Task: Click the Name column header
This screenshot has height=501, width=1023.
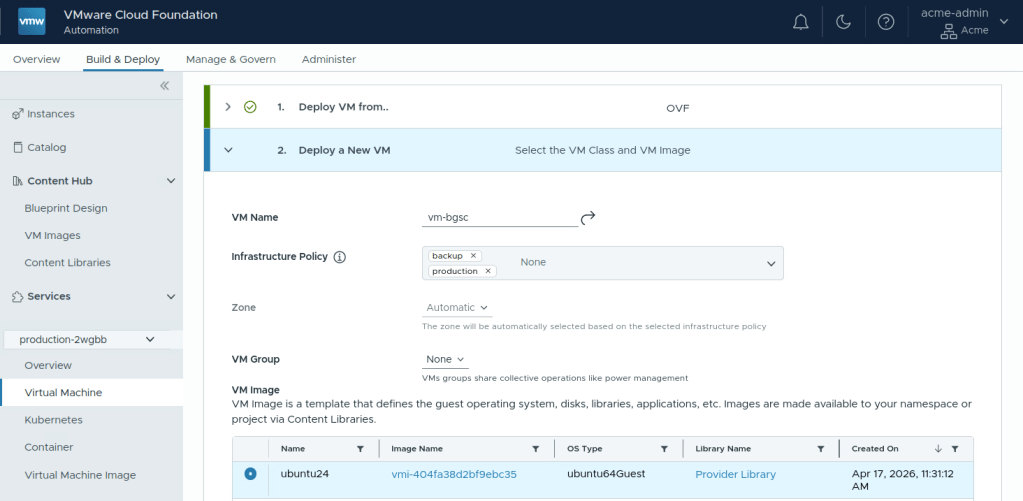Action: click(x=293, y=449)
